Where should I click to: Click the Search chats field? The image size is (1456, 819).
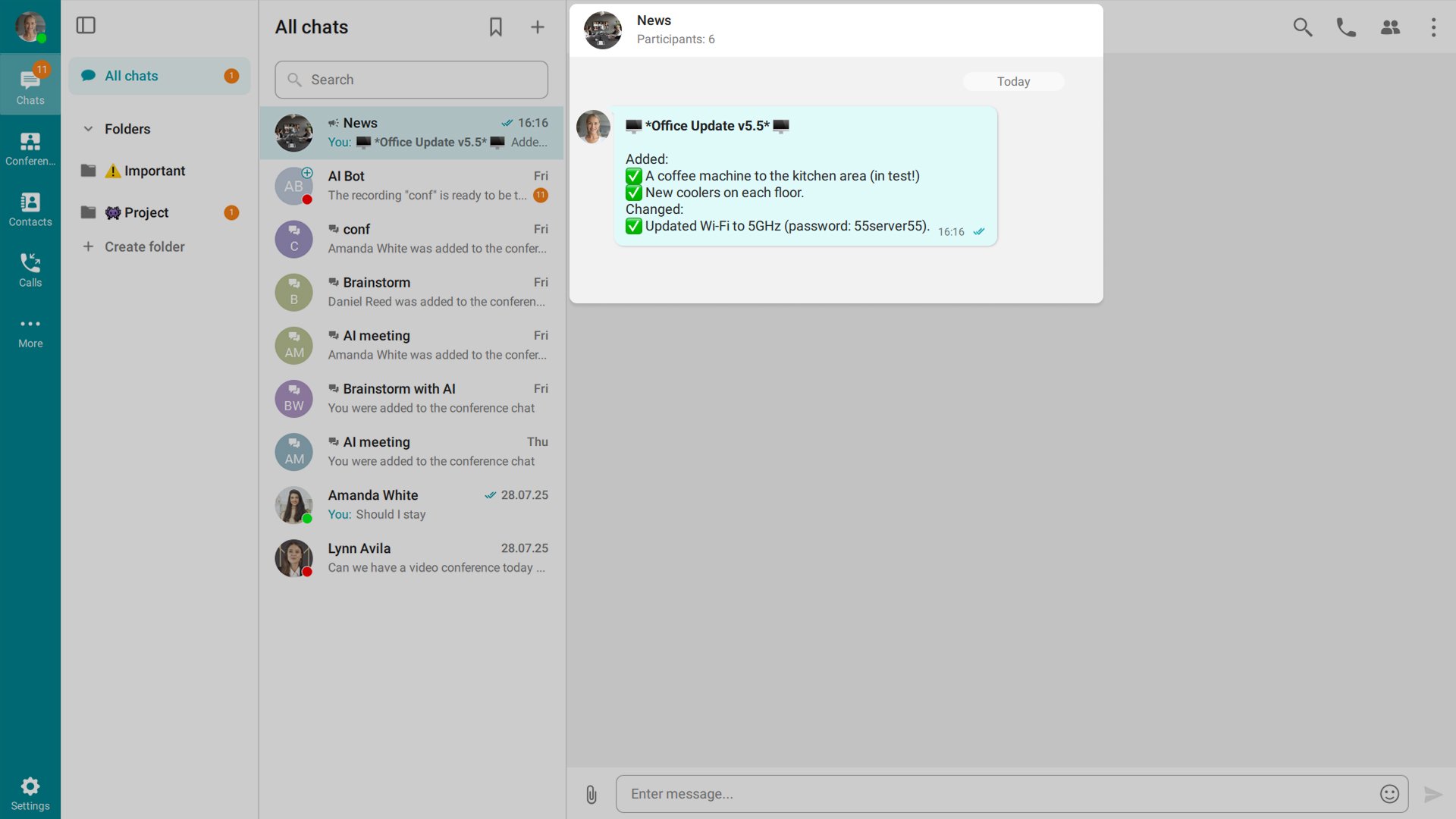(x=412, y=80)
